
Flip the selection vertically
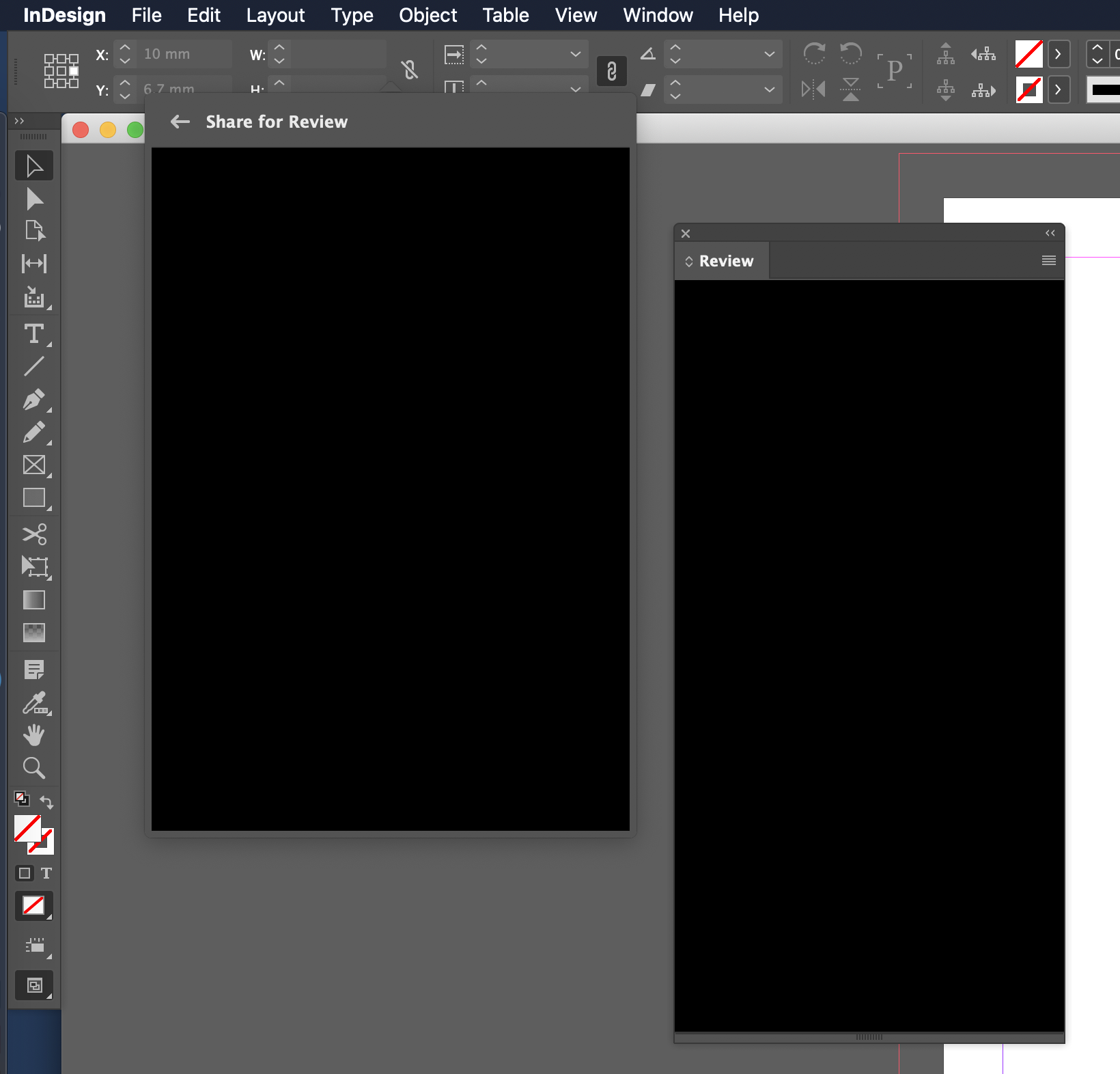pyautogui.click(x=850, y=89)
